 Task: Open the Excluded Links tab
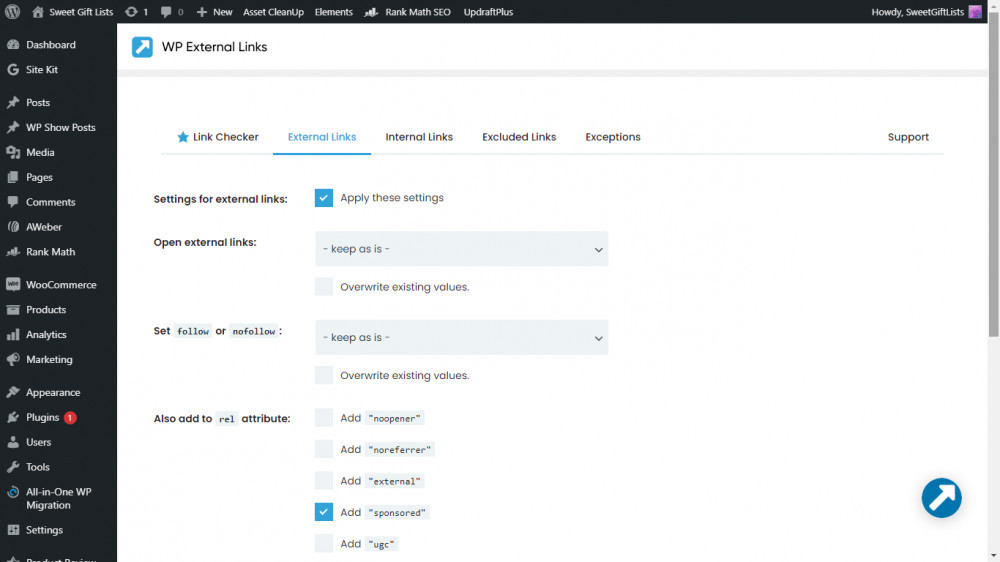click(x=519, y=137)
